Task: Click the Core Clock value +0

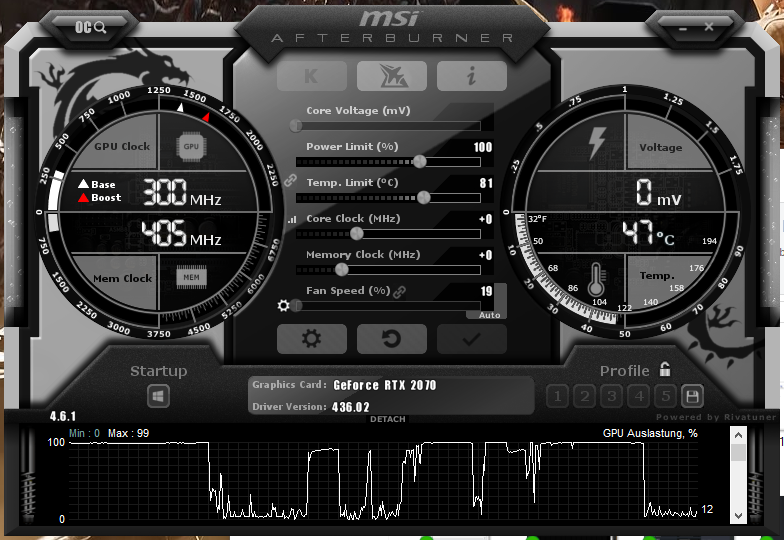Action: 485,219
